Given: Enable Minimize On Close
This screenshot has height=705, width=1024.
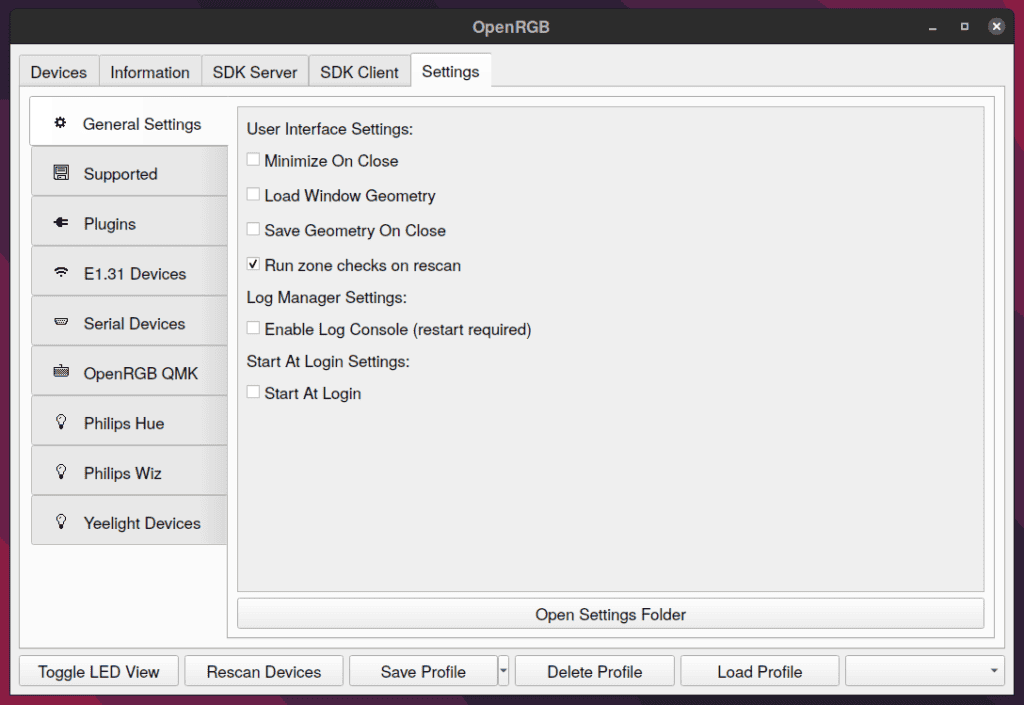Looking at the screenshot, I should (253, 160).
